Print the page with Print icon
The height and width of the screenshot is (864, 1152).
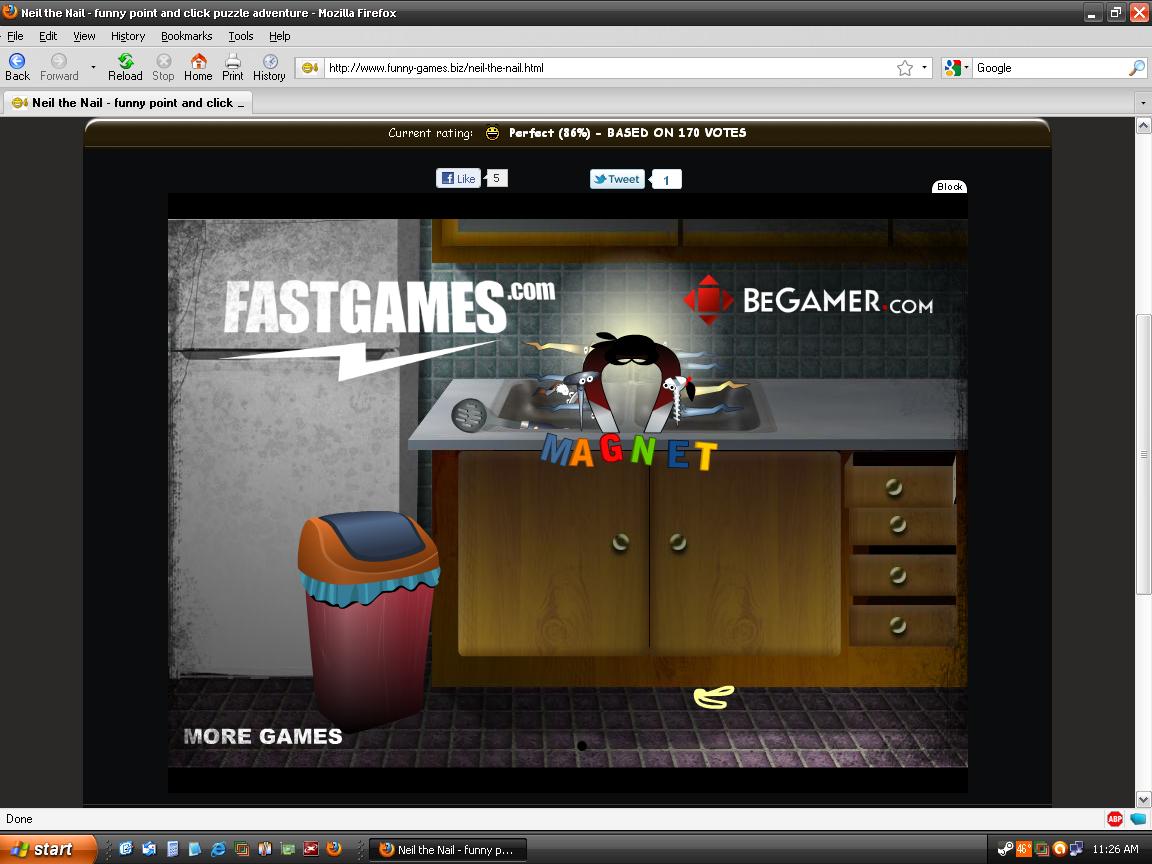tap(232, 67)
